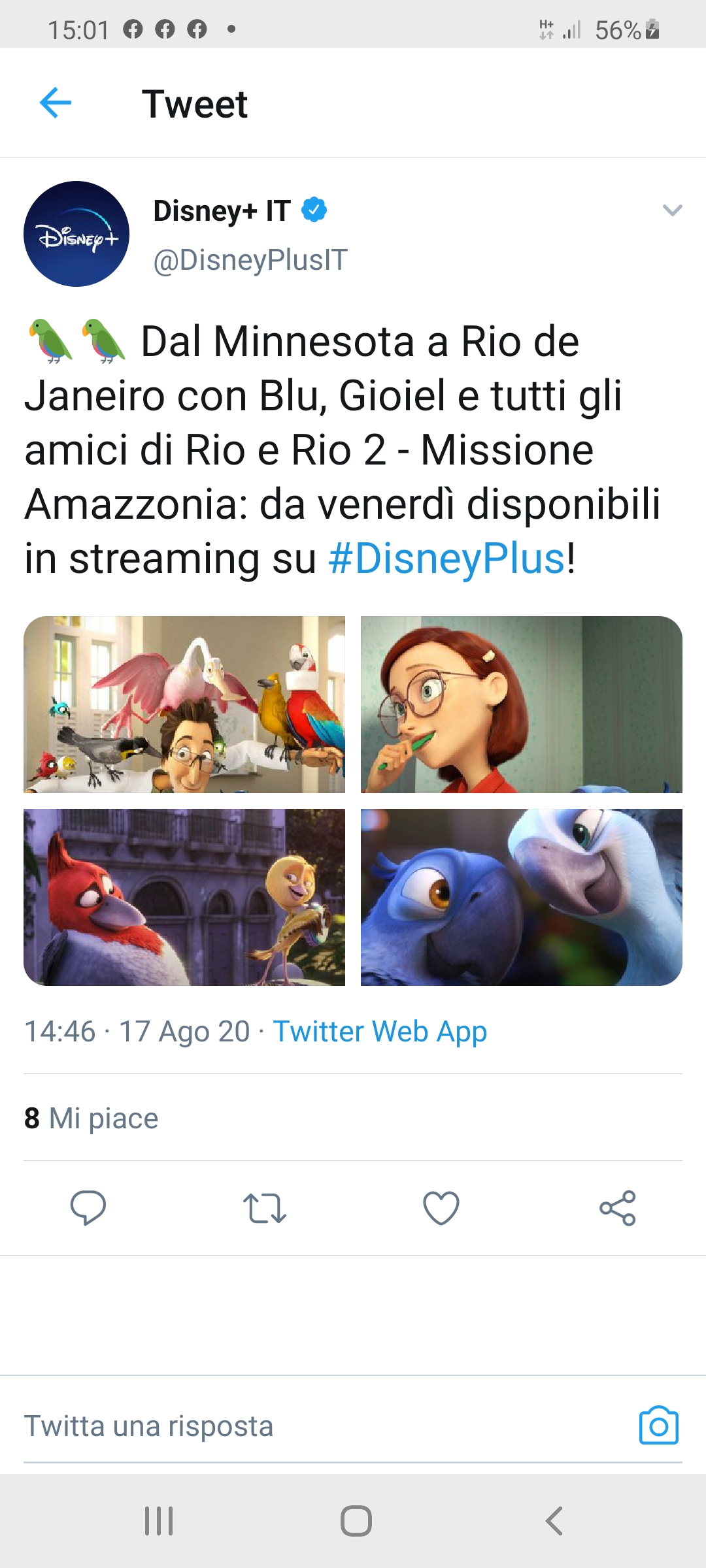Open the Disney+ IT profile avatar
The width and height of the screenshot is (706, 1568).
pyautogui.click(x=76, y=234)
